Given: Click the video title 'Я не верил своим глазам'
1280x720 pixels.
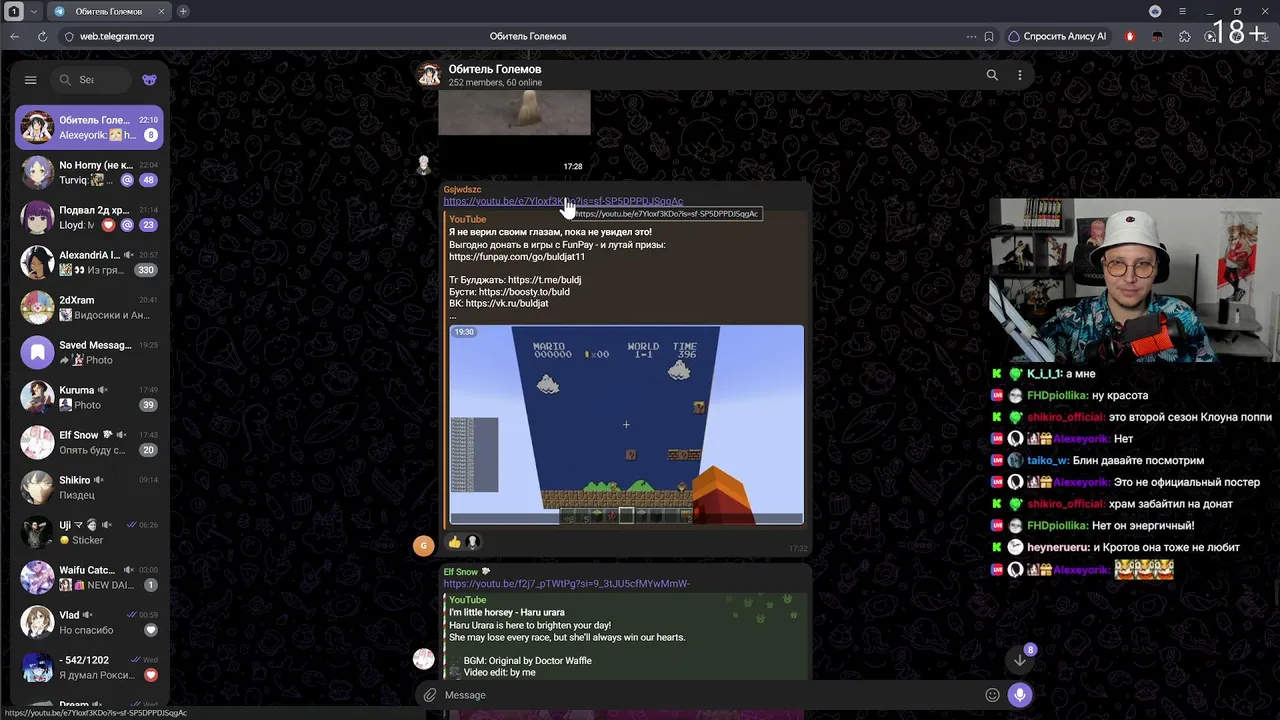Looking at the screenshot, I should pos(550,232).
